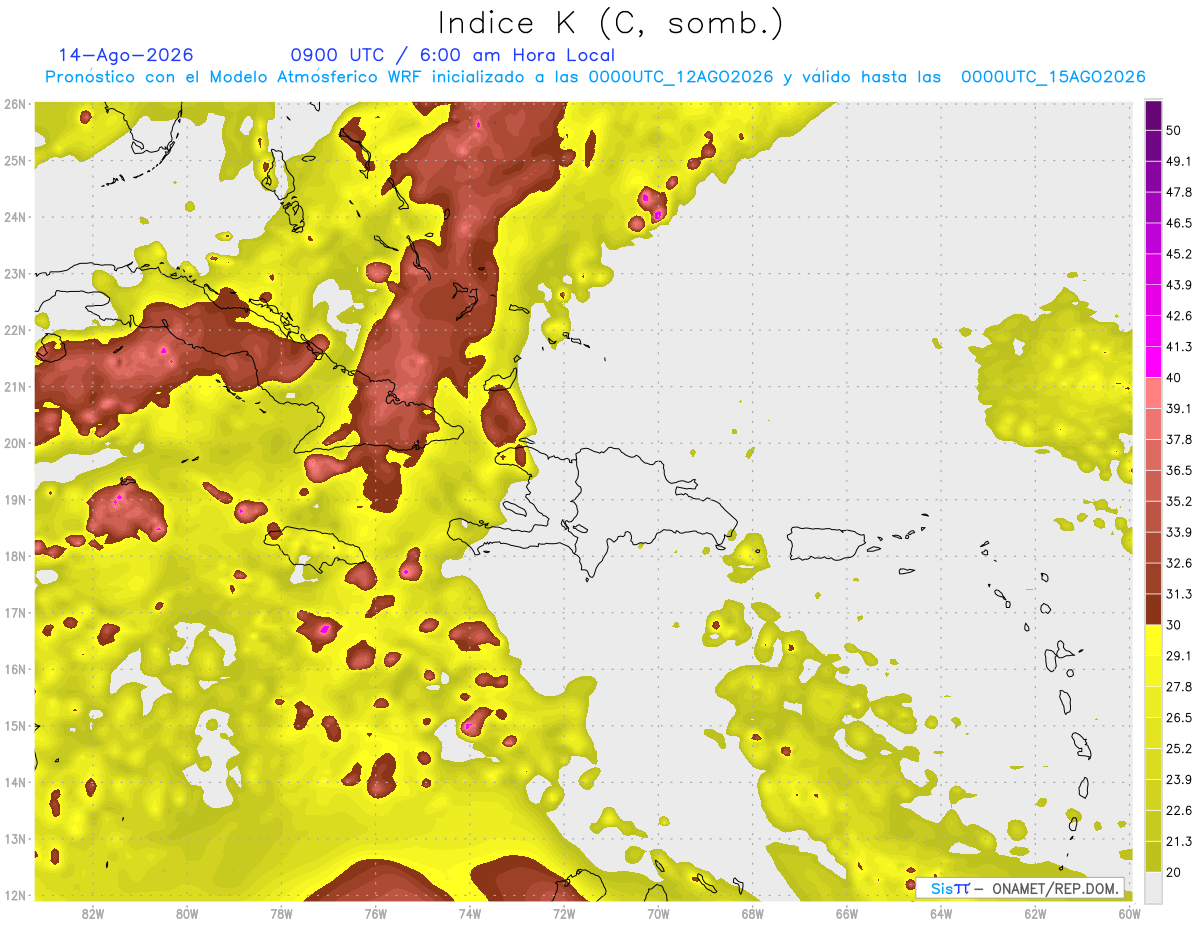
Task: Select the "14-Ago-2026" date label
Action: coord(126,55)
